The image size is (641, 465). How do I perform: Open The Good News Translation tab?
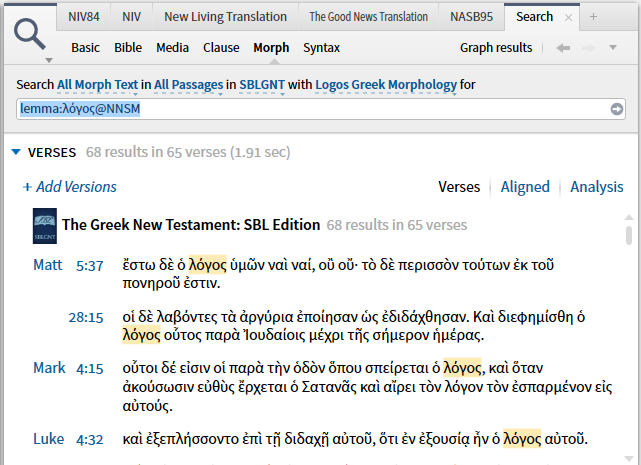[x=368, y=17]
